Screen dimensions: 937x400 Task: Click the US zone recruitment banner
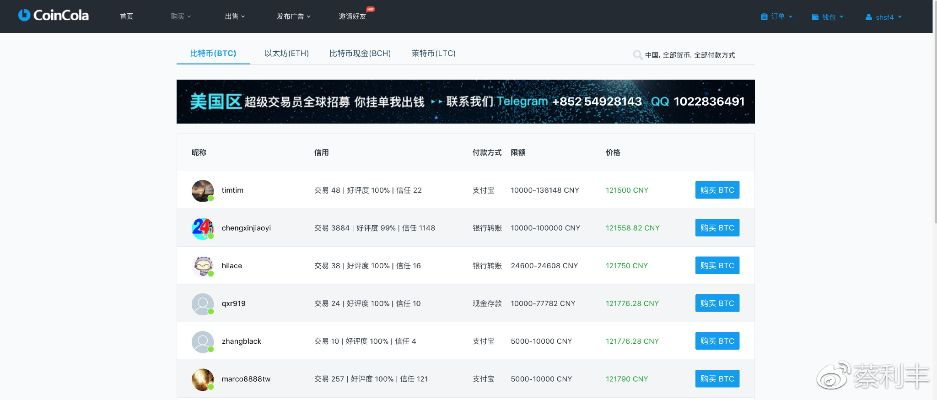465,102
